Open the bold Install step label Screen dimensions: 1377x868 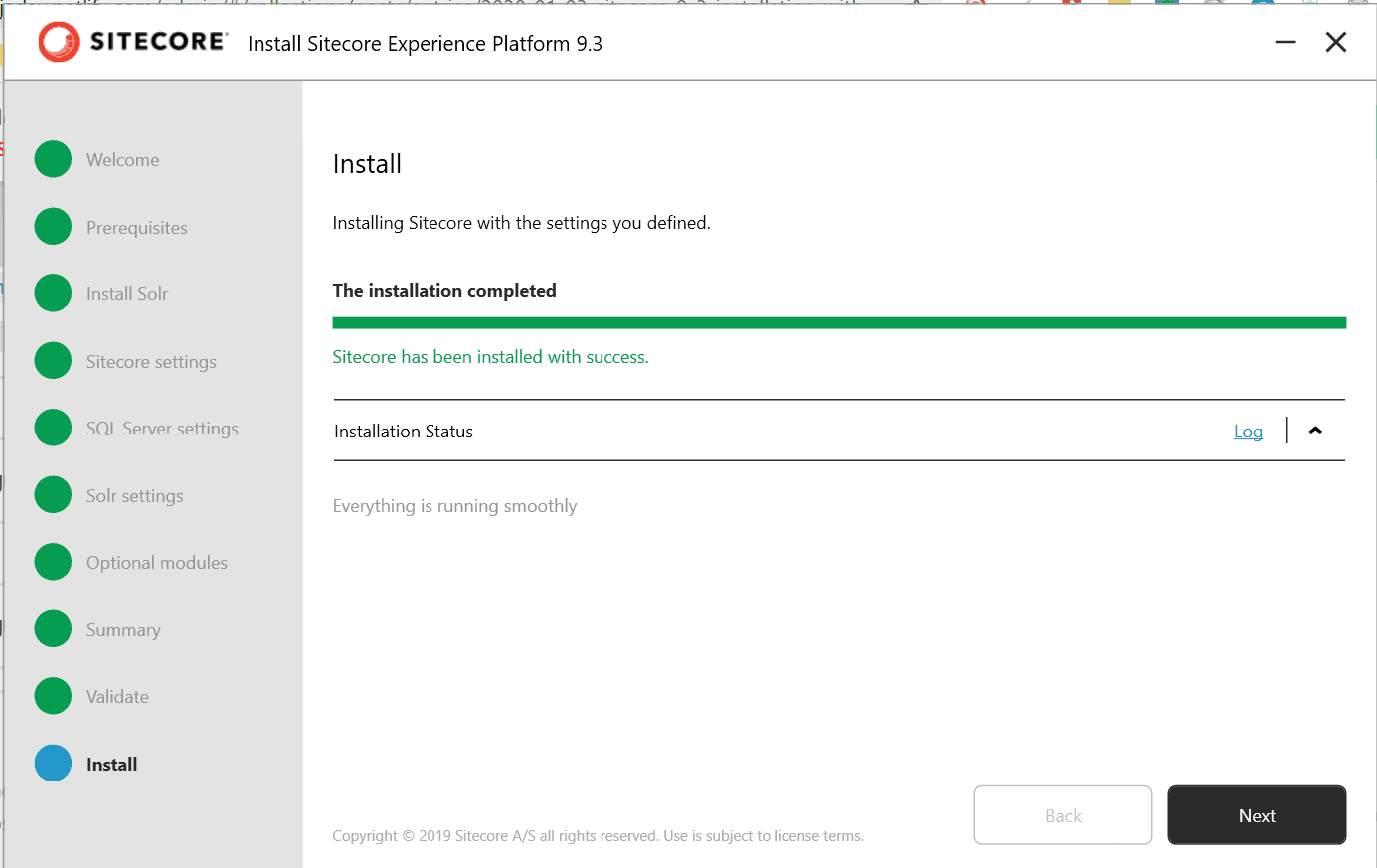(111, 765)
